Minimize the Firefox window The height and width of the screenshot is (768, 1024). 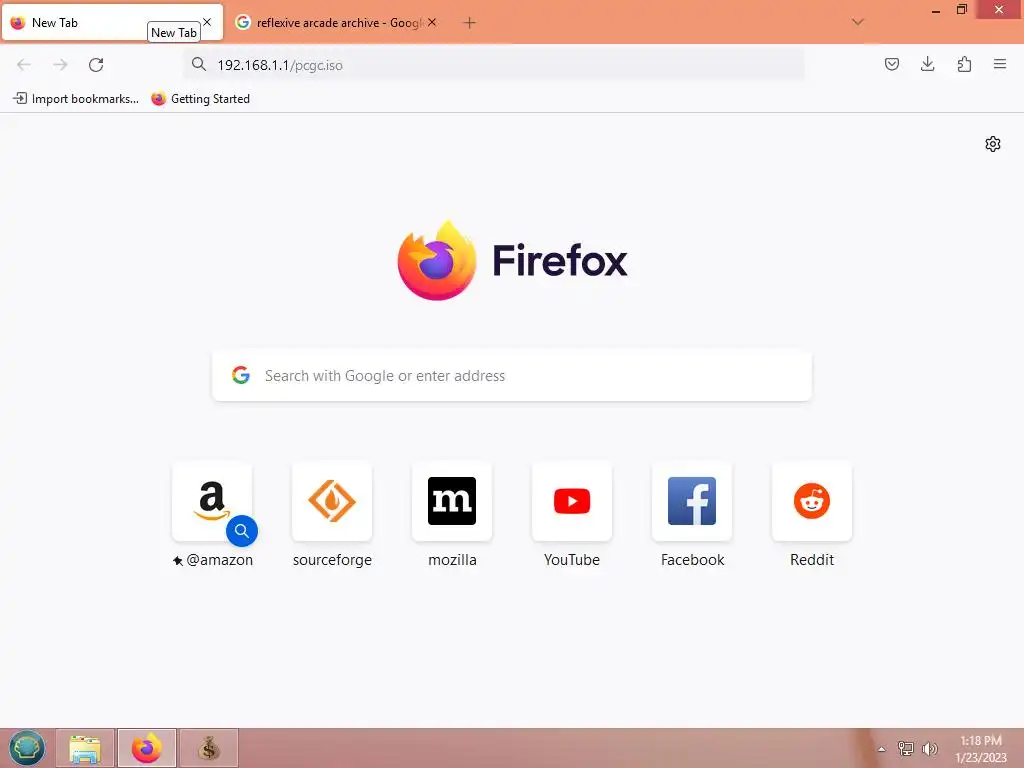coord(936,10)
